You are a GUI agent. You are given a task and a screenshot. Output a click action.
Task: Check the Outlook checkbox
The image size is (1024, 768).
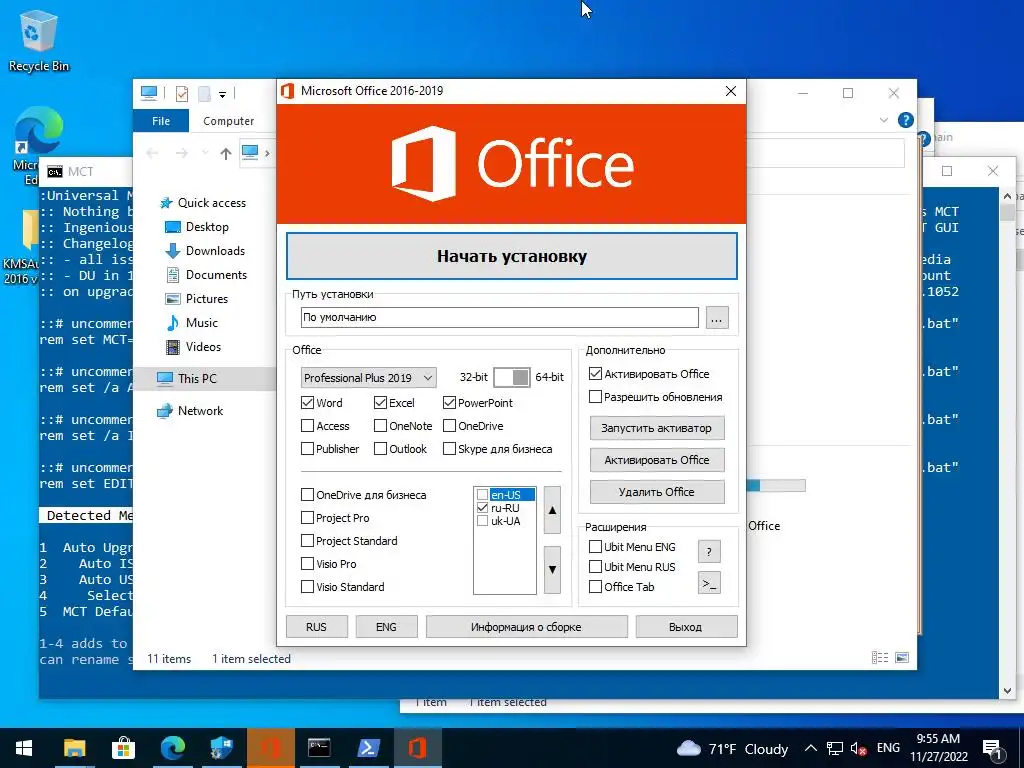point(380,449)
